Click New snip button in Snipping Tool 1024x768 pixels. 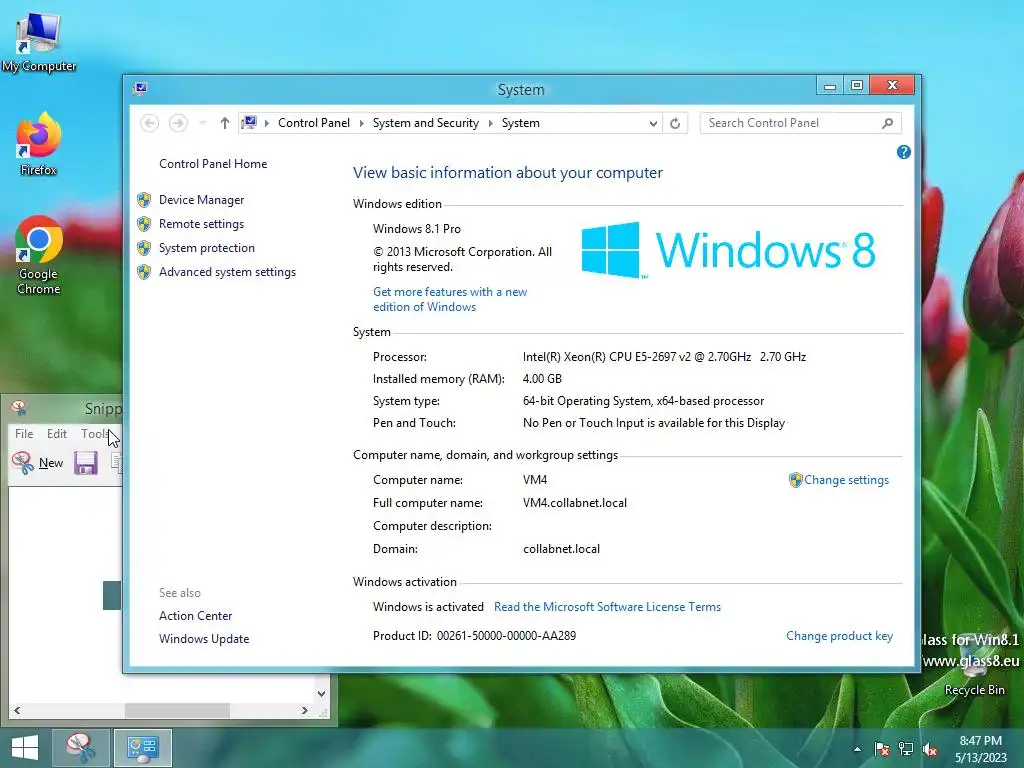click(x=38, y=463)
